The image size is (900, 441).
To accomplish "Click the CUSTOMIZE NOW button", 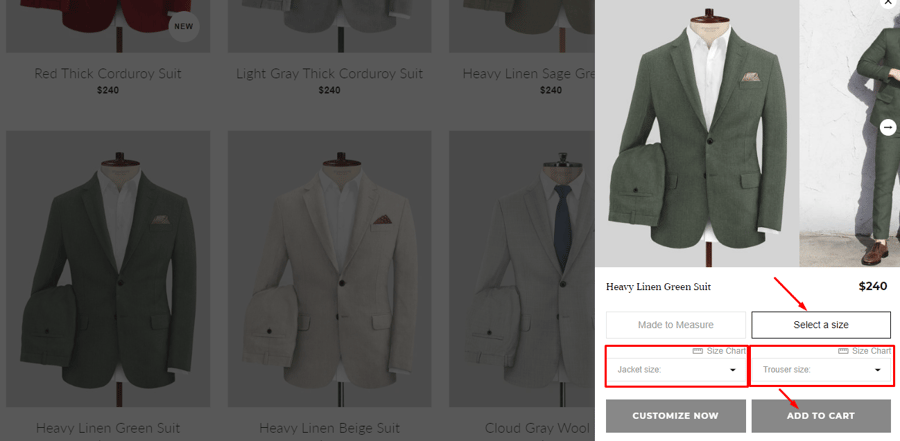I will click(676, 416).
